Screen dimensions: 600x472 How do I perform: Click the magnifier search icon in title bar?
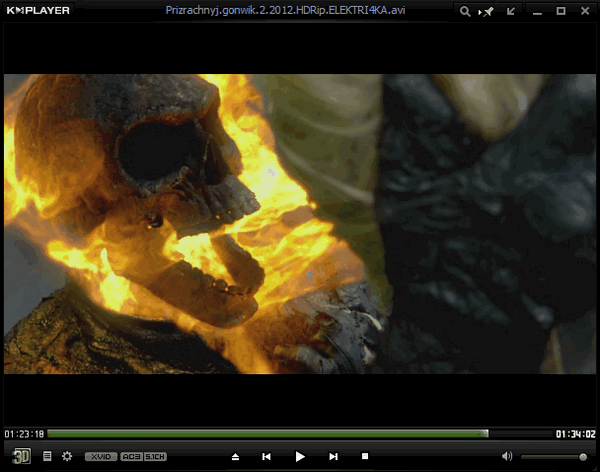pyautogui.click(x=465, y=11)
